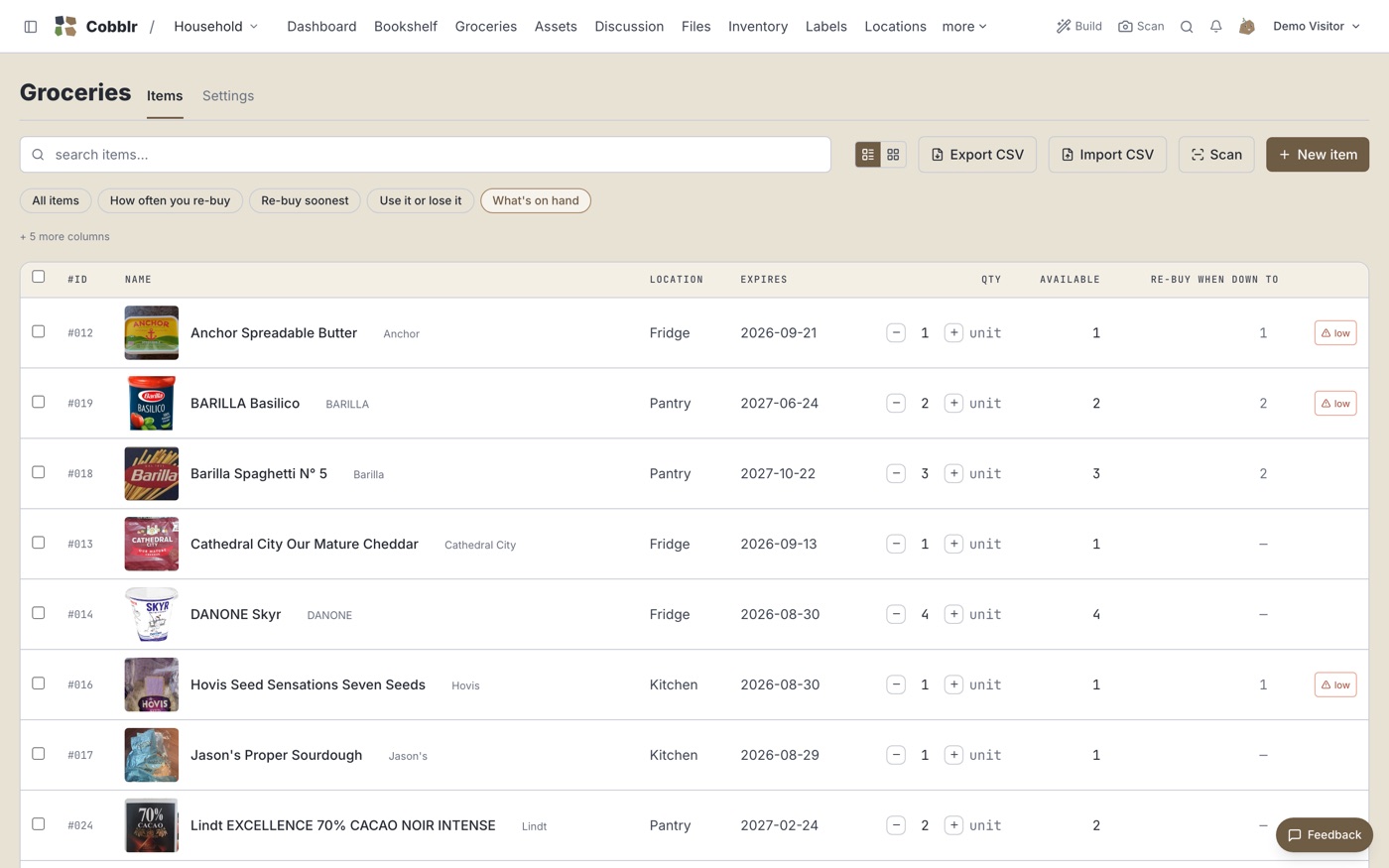Switch to list view layout

point(868,155)
